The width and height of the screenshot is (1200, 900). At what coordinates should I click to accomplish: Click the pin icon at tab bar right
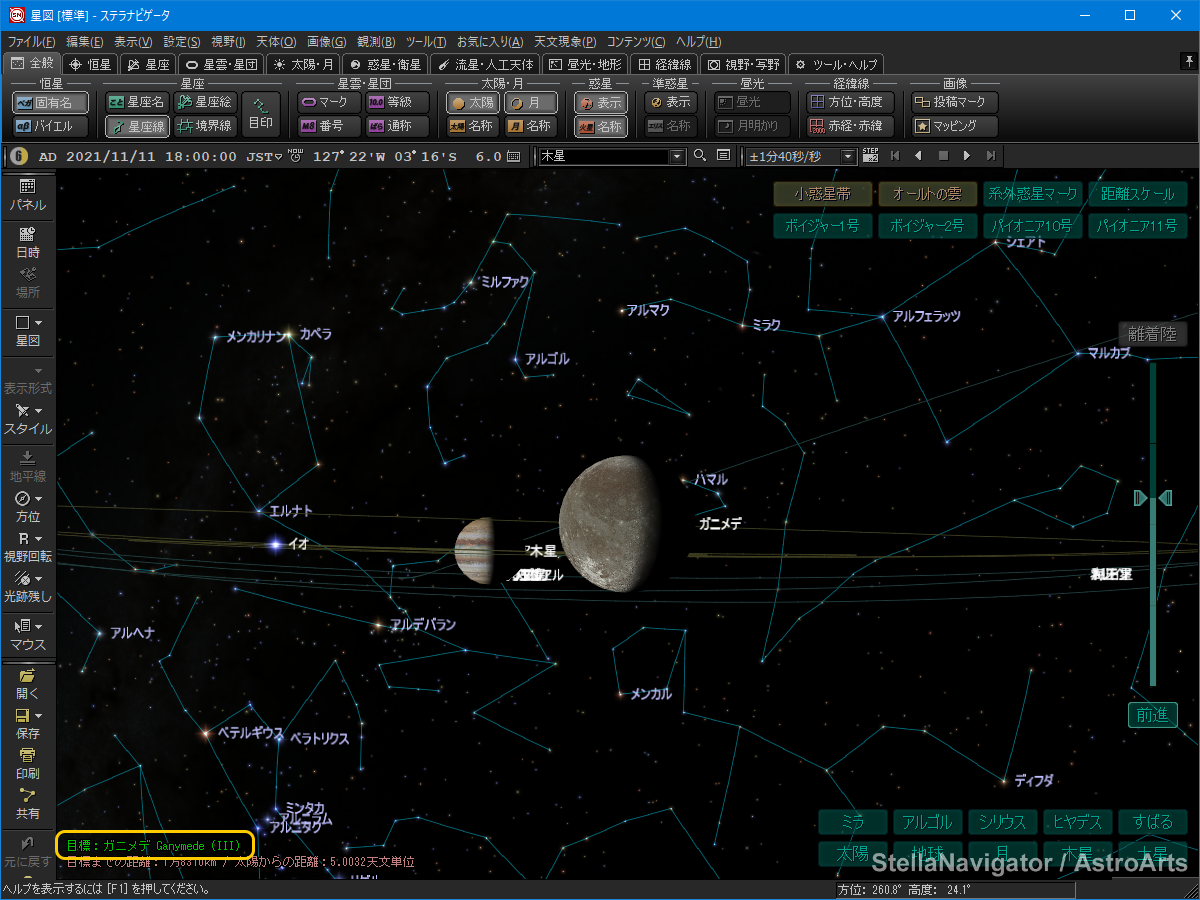1188,62
